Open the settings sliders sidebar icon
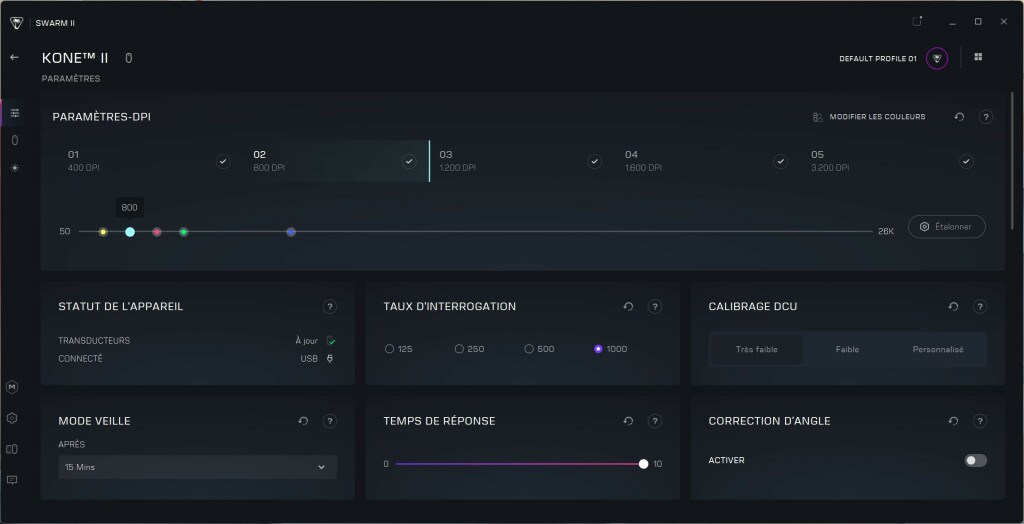The height and width of the screenshot is (524, 1024). (x=15, y=113)
